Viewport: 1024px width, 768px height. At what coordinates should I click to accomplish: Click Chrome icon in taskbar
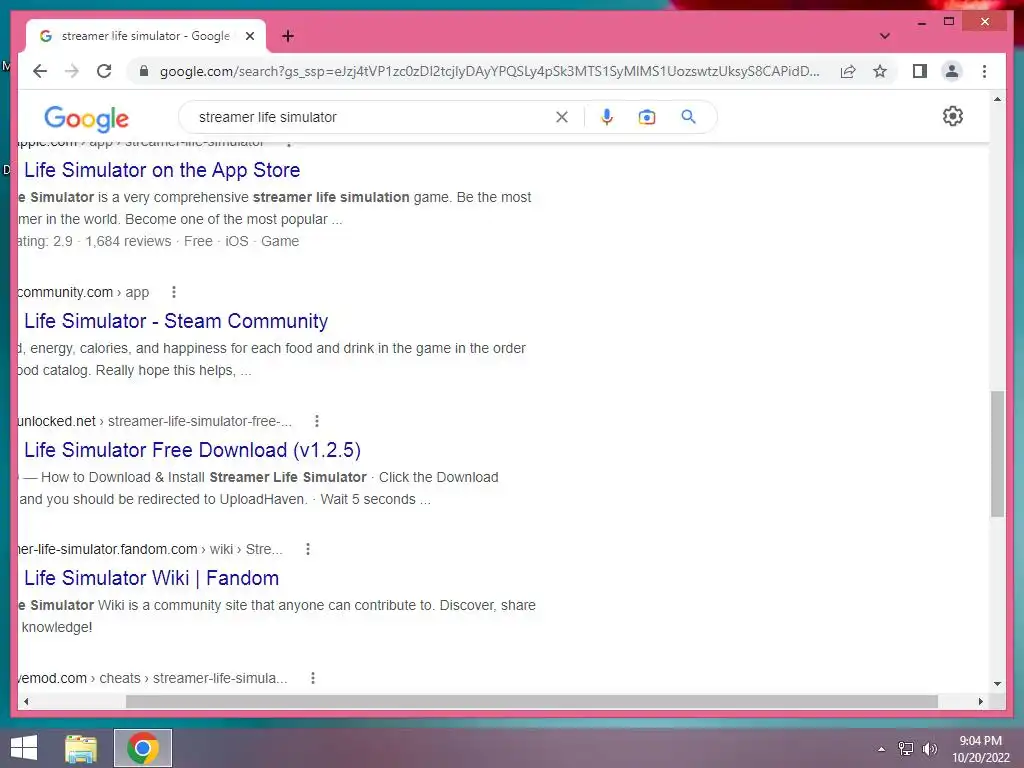coord(143,748)
